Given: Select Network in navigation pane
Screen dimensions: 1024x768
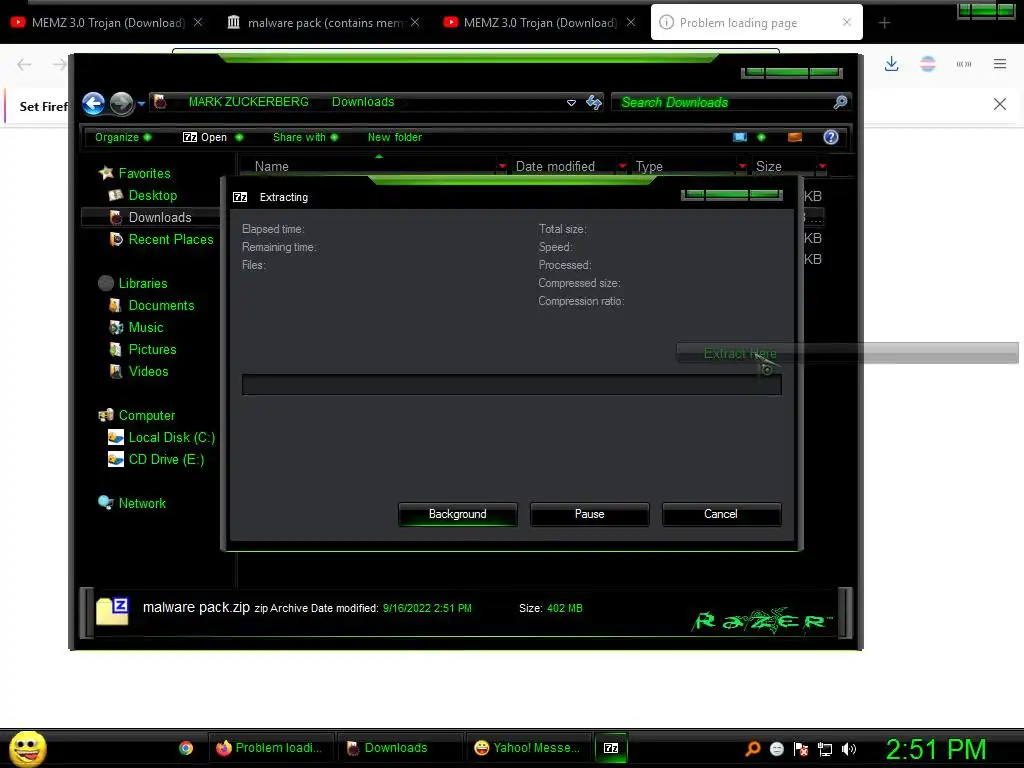Looking at the screenshot, I should click(x=132, y=504).
